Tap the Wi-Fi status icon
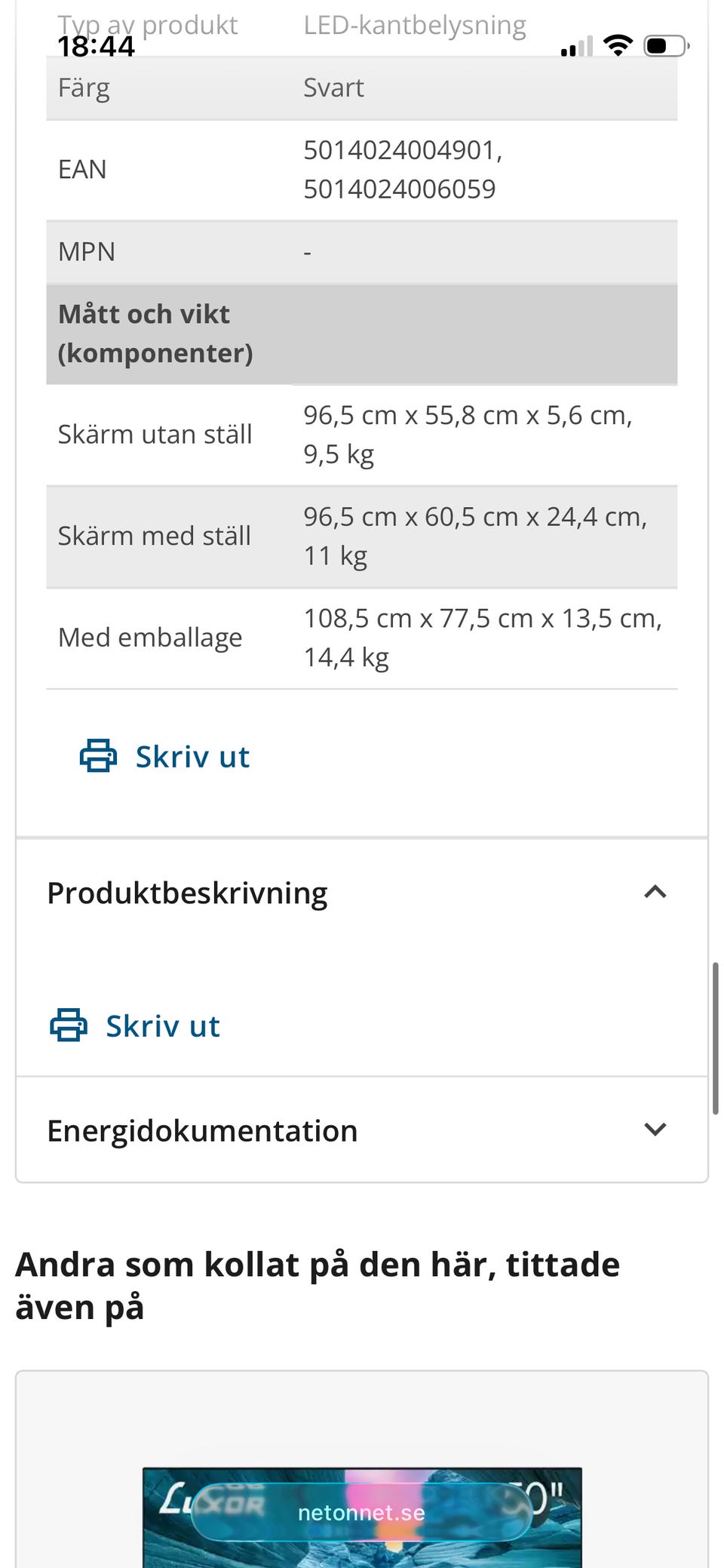This screenshot has height=1568, width=724. coord(618,46)
